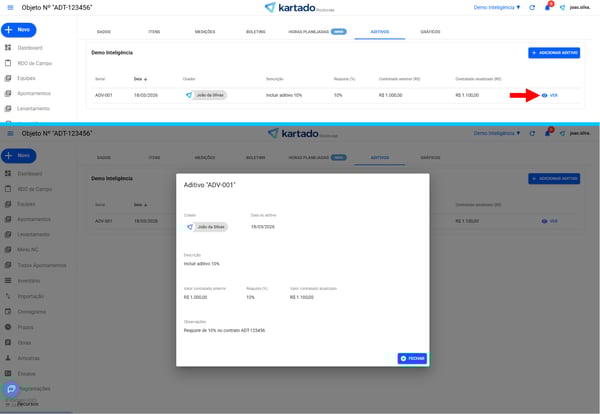Image resolution: width=600 pixels, height=414 pixels.
Task: Open Cronograma in the dimmed sidebar
Action: [25, 312]
